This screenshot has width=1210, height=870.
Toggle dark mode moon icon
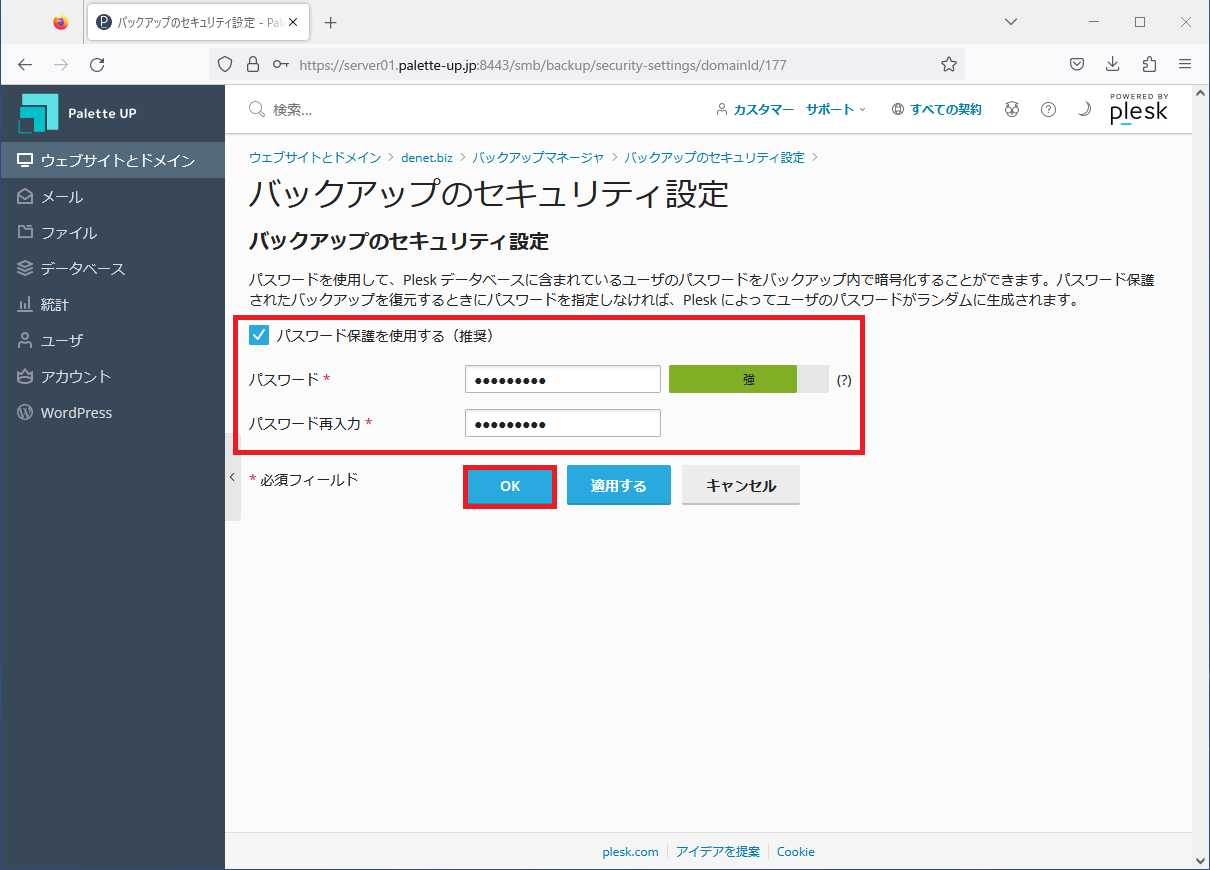(1084, 110)
